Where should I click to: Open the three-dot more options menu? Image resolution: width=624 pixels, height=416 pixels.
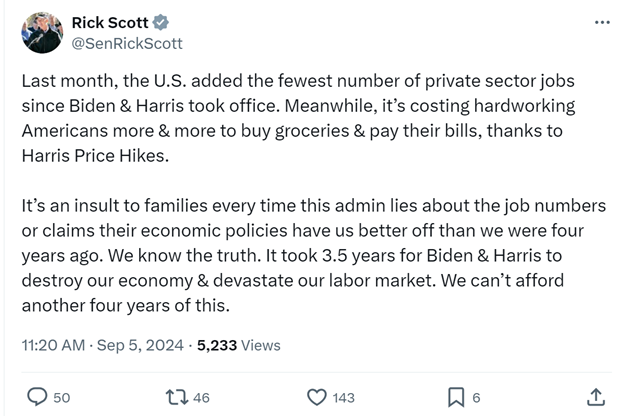pyautogui.click(x=602, y=22)
